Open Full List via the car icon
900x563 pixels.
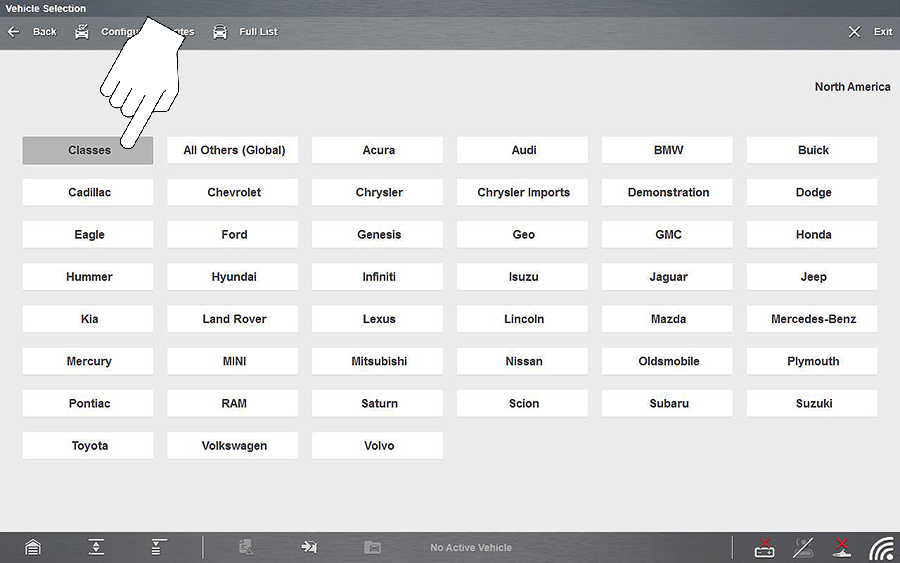[x=220, y=32]
